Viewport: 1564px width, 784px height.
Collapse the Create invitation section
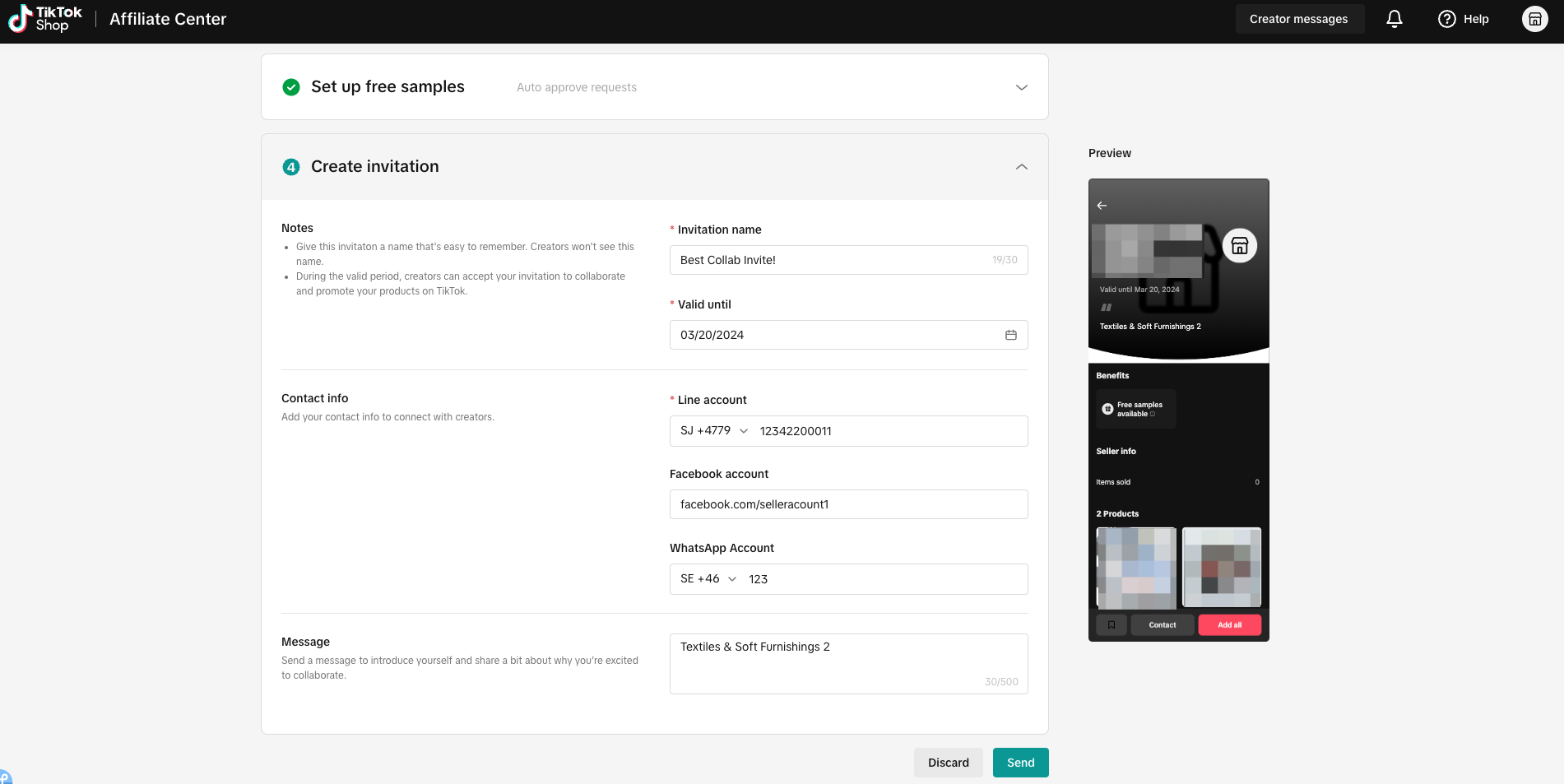tap(1022, 167)
